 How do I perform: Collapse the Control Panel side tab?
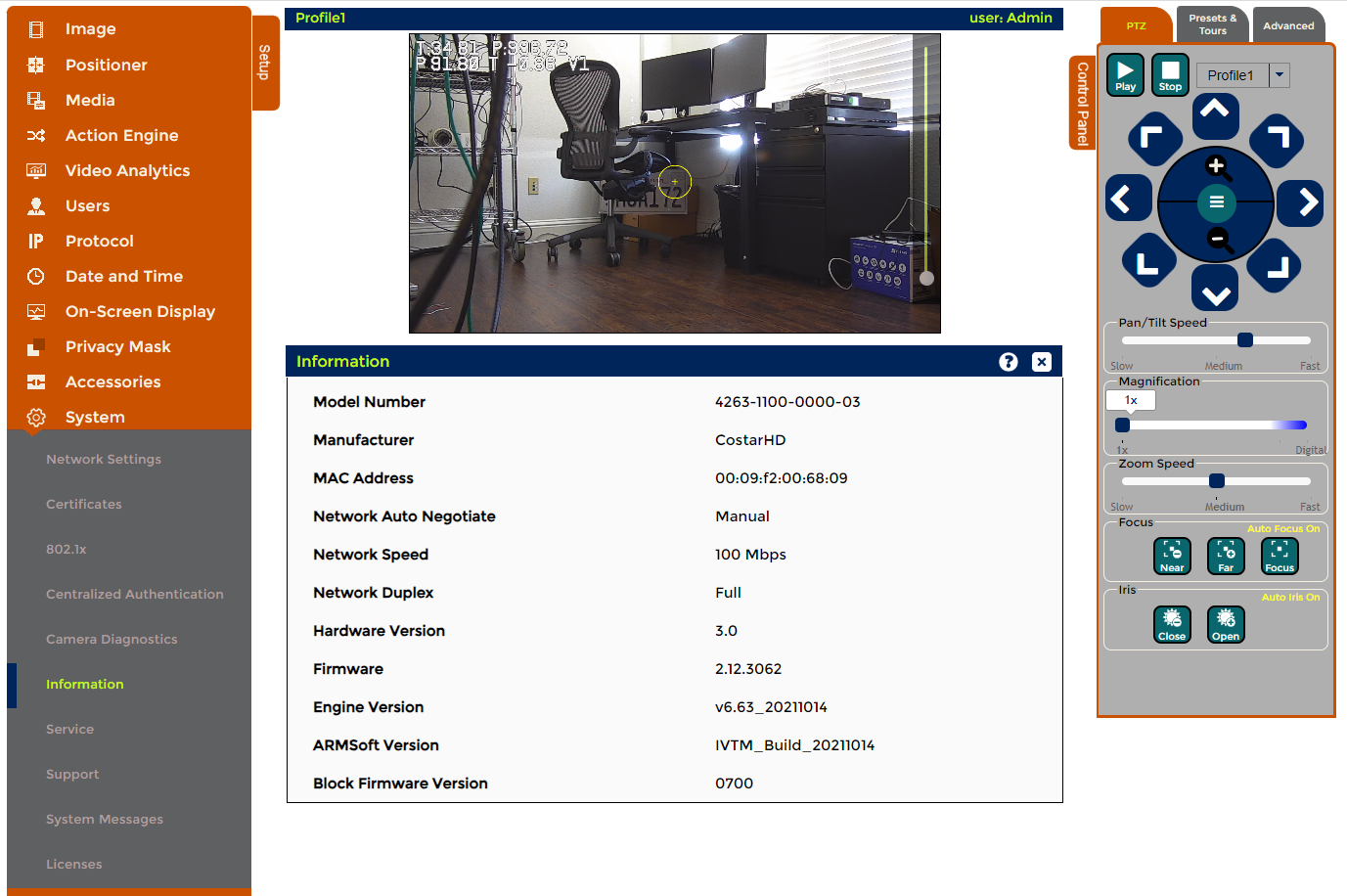tap(1082, 103)
